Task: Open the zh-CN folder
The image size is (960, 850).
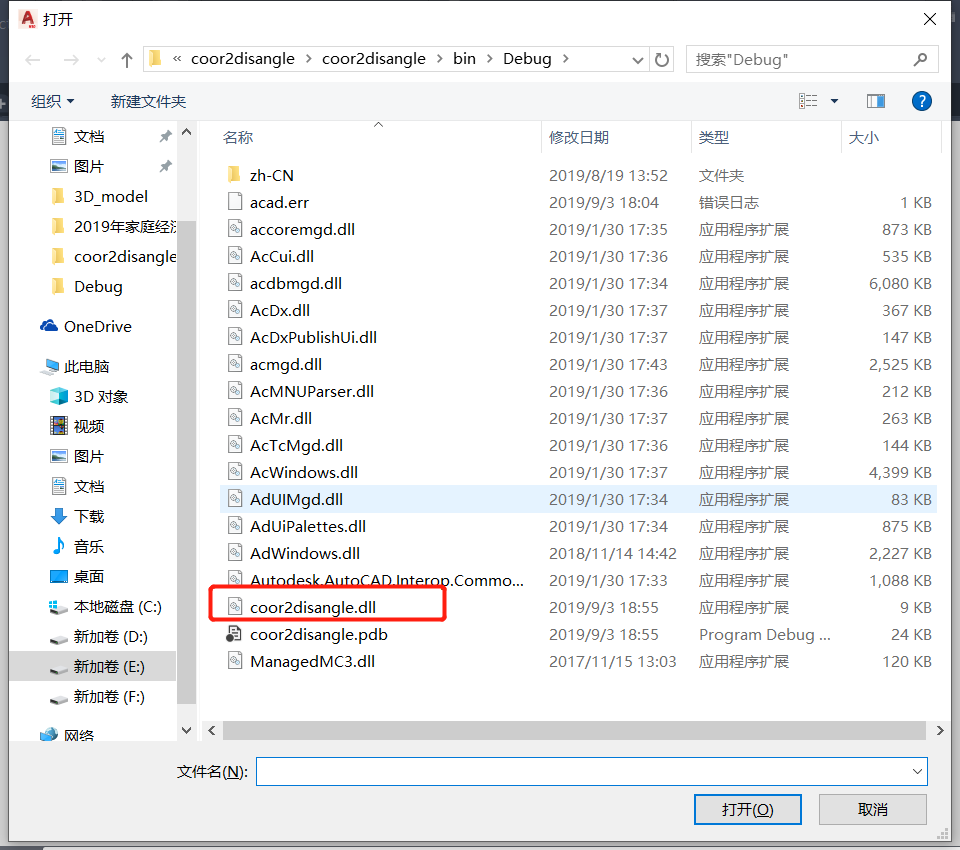Action: pyautogui.click(x=271, y=174)
